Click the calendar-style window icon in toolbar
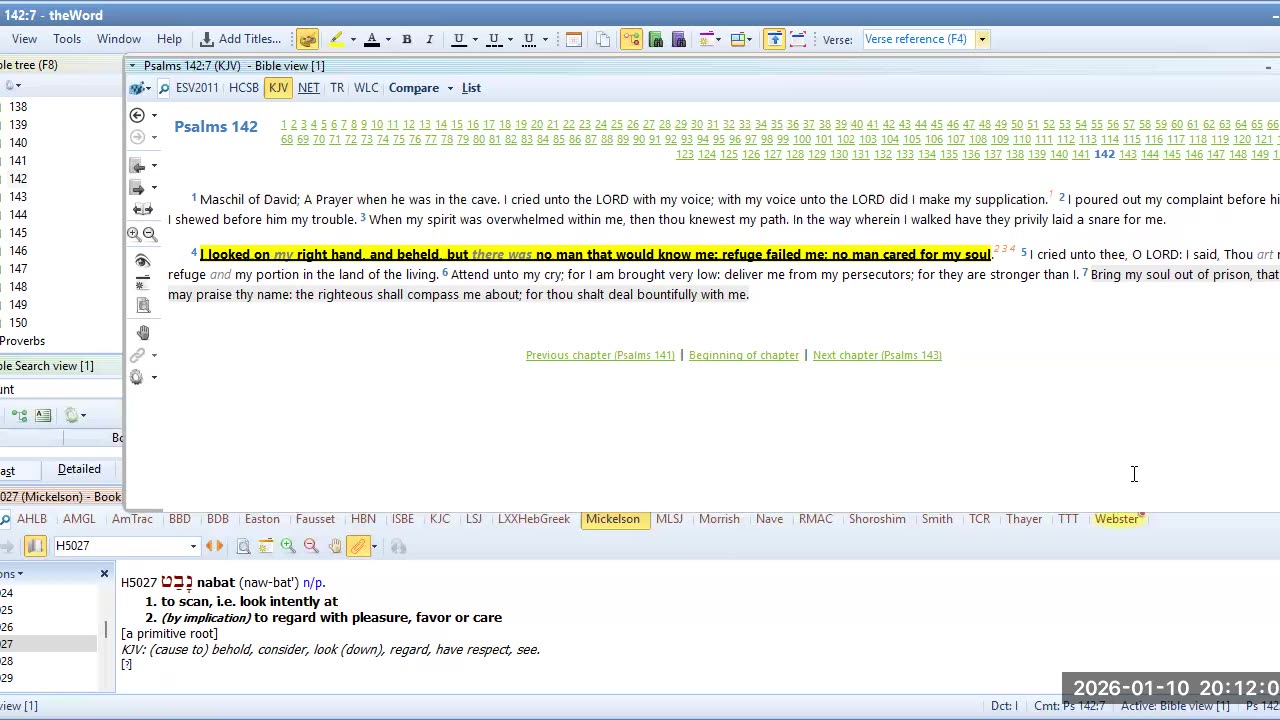 click(x=574, y=39)
